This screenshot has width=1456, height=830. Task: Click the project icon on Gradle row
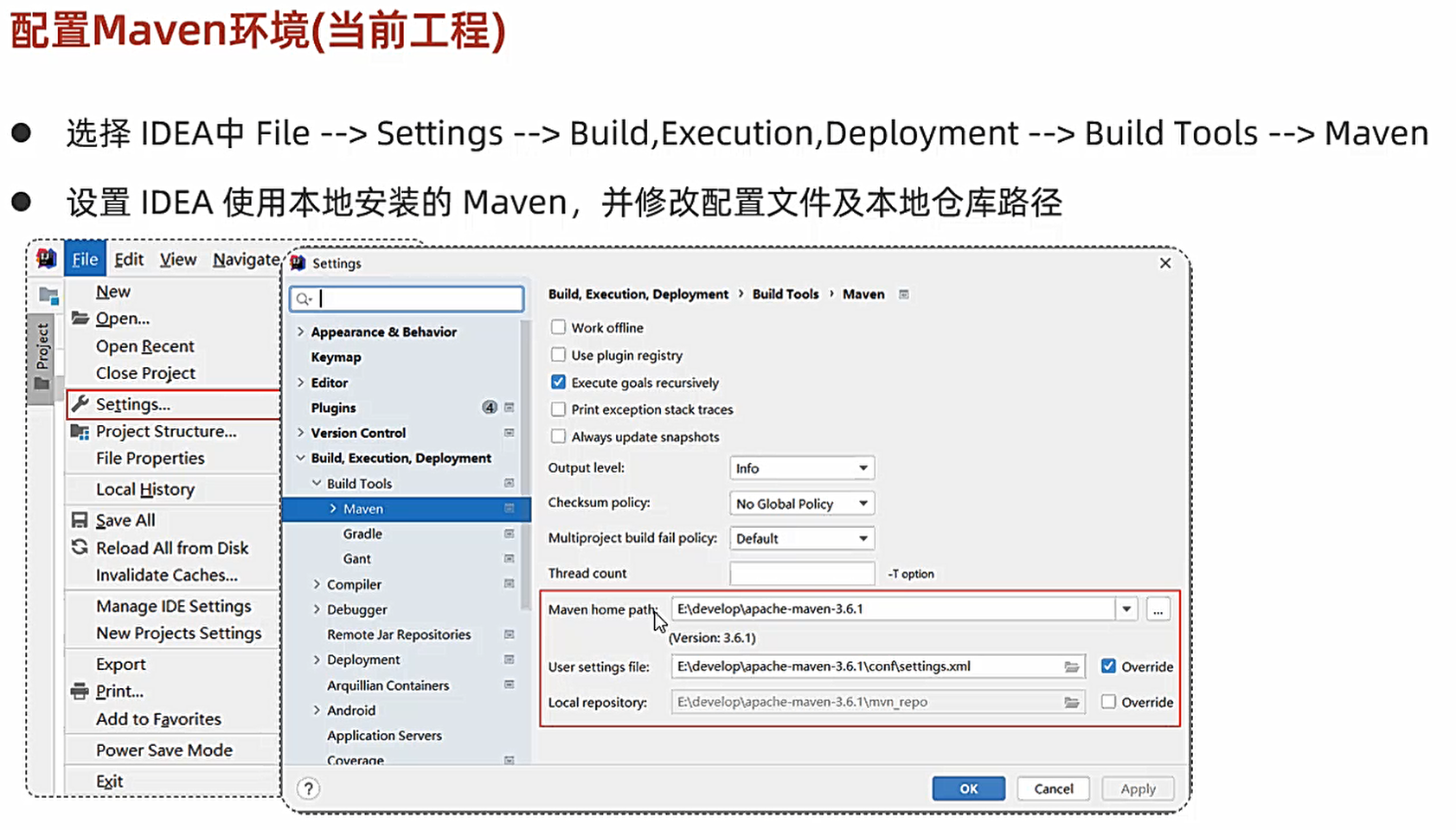tap(509, 533)
